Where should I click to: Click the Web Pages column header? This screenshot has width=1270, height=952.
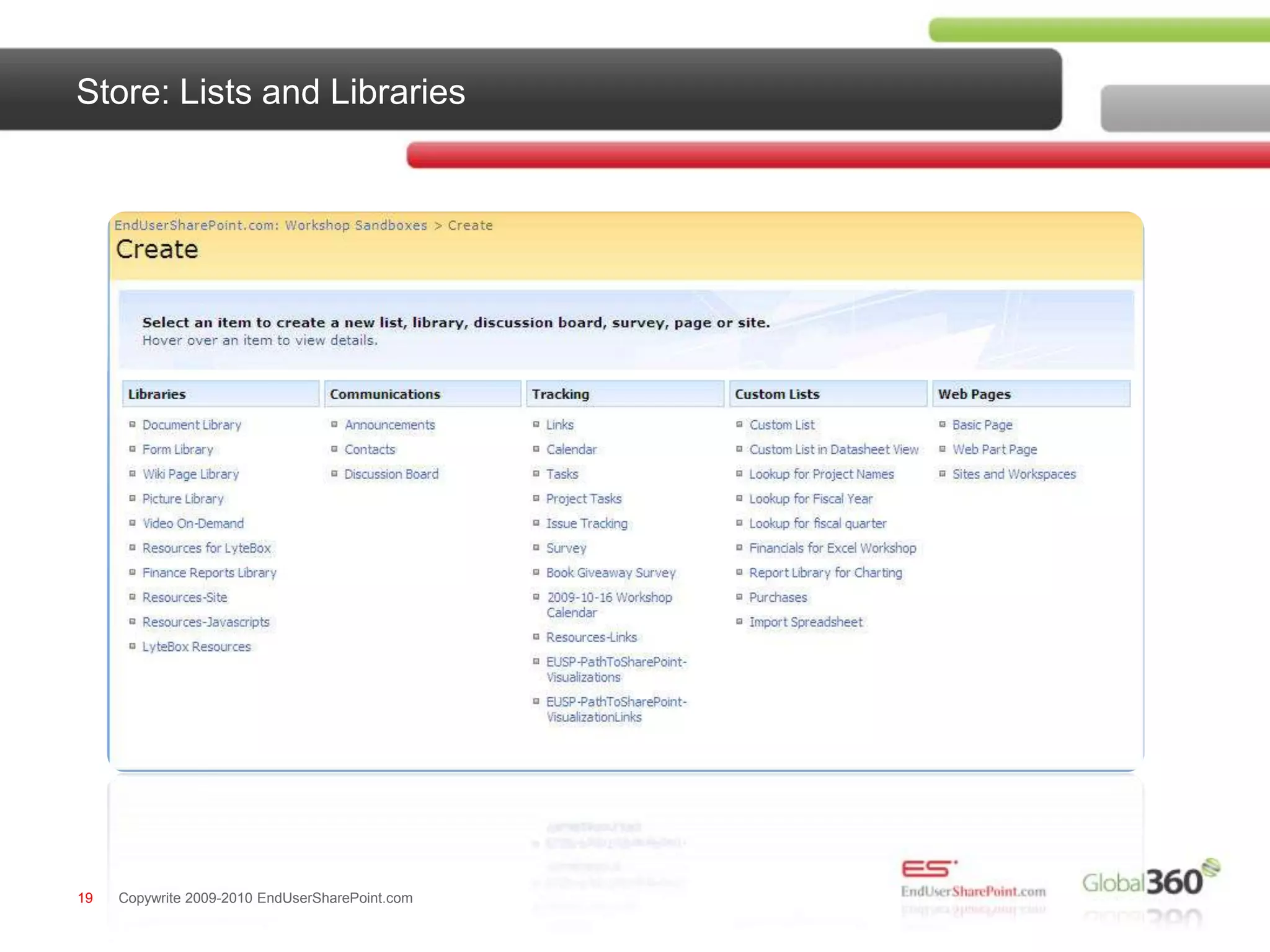(1031, 394)
